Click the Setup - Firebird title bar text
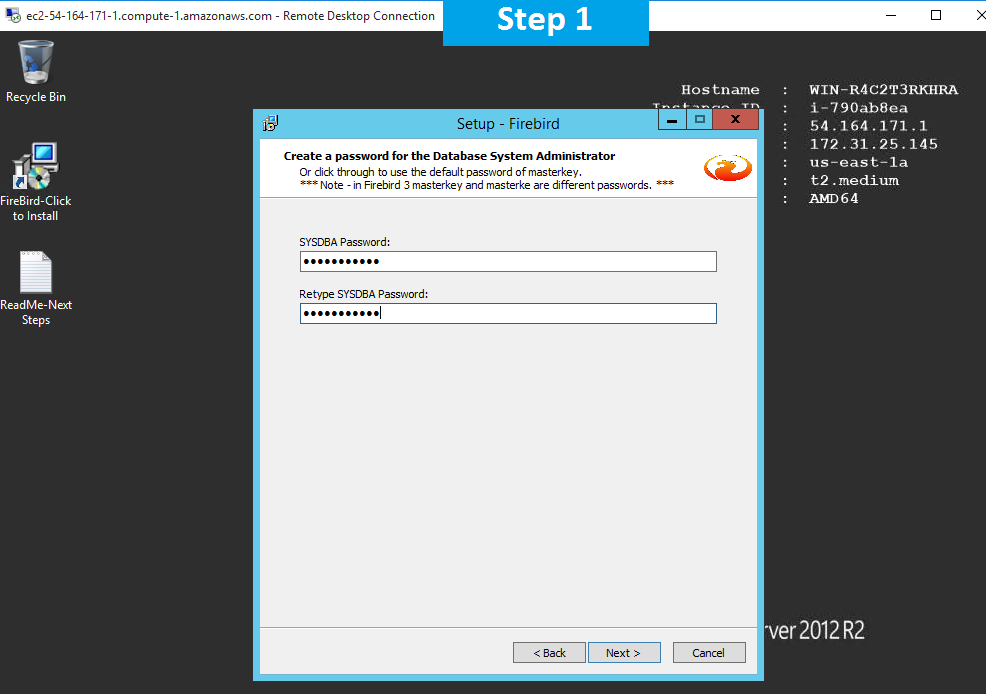This screenshot has height=694, width=986. click(x=508, y=124)
